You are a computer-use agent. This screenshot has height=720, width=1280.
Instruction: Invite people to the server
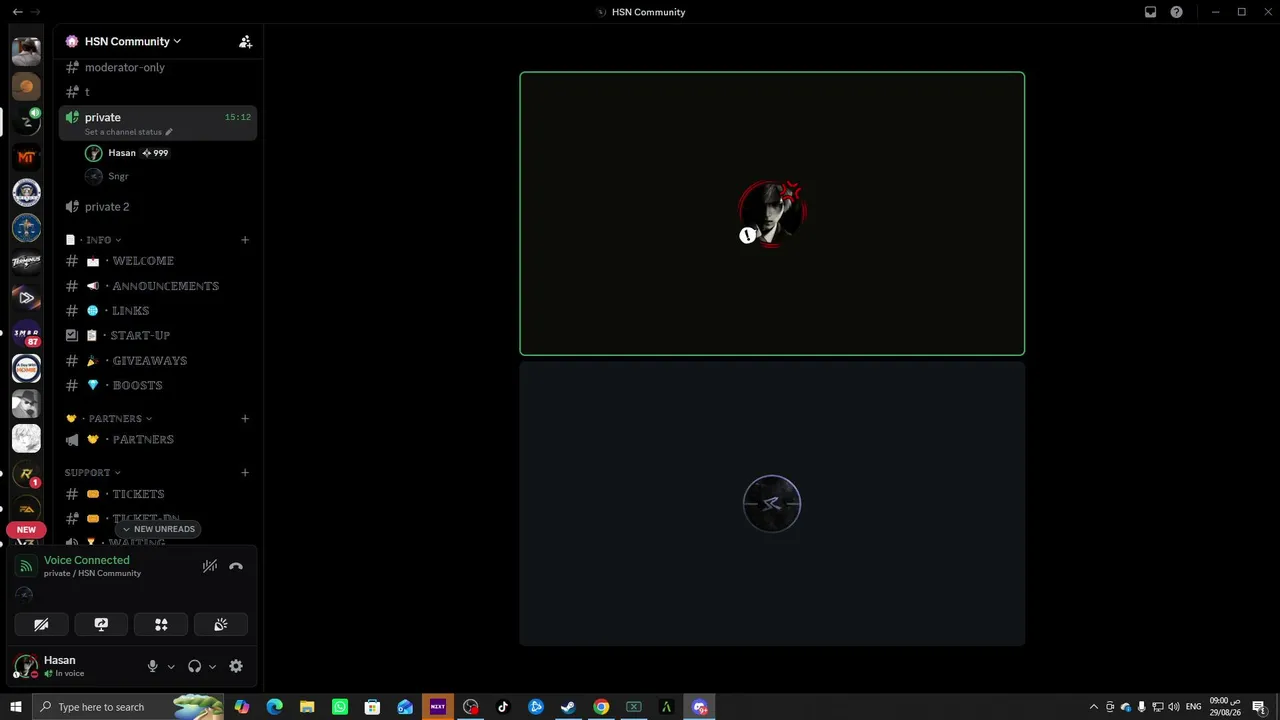pyautogui.click(x=245, y=41)
